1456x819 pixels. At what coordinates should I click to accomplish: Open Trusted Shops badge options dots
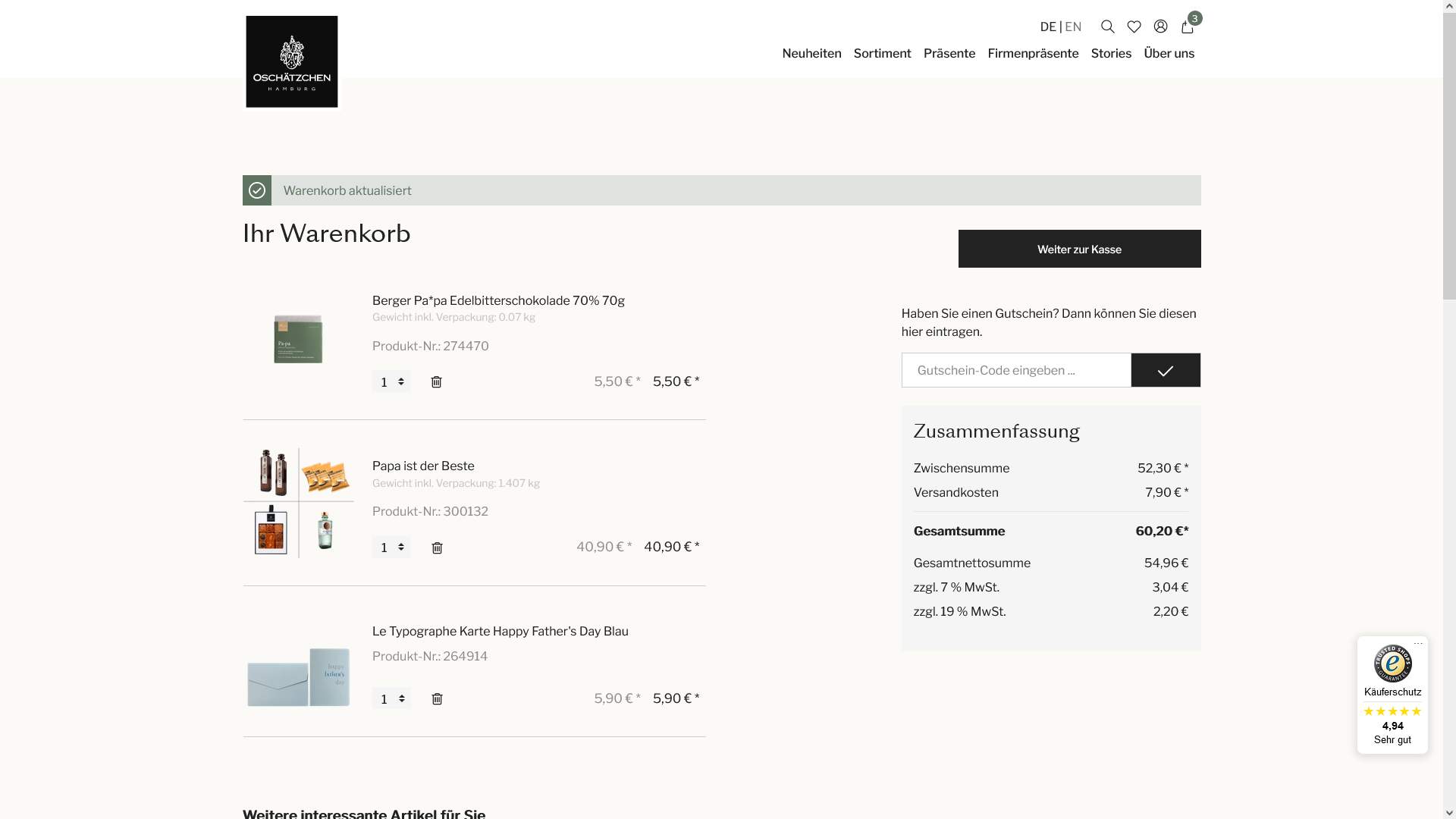pyautogui.click(x=1418, y=643)
